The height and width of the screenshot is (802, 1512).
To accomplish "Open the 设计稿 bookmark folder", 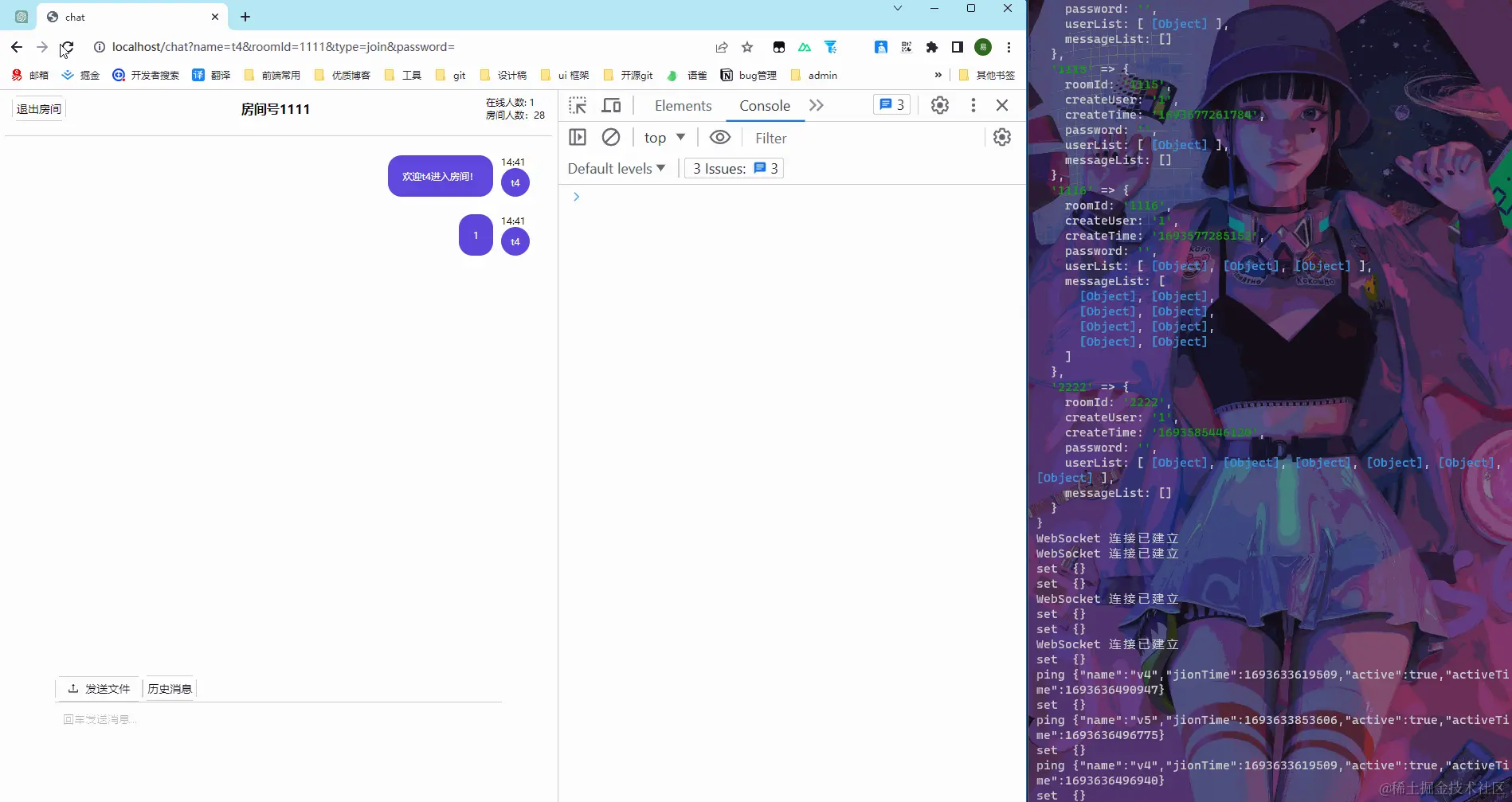I will [503, 75].
